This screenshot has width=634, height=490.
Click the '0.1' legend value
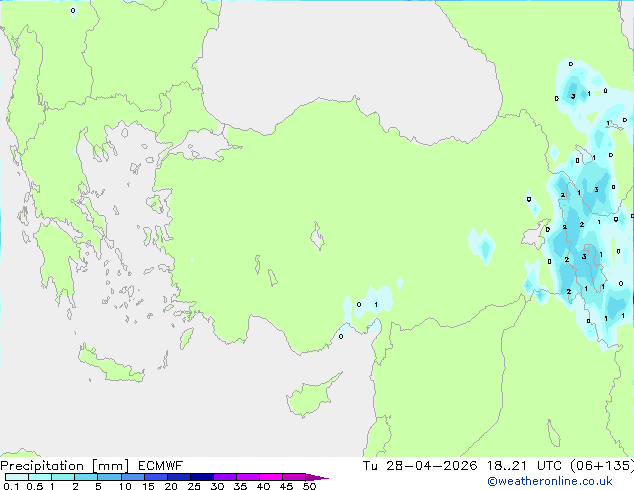11,486
